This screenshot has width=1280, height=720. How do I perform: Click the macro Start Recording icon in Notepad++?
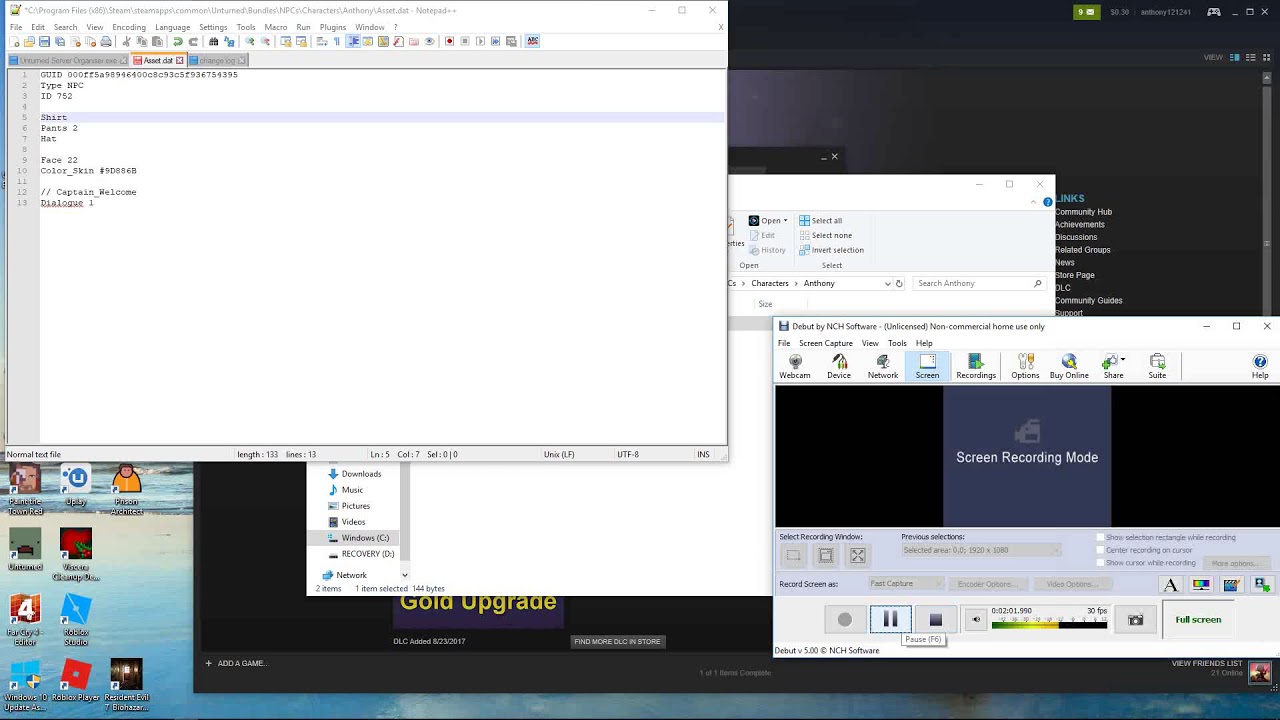(x=449, y=41)
